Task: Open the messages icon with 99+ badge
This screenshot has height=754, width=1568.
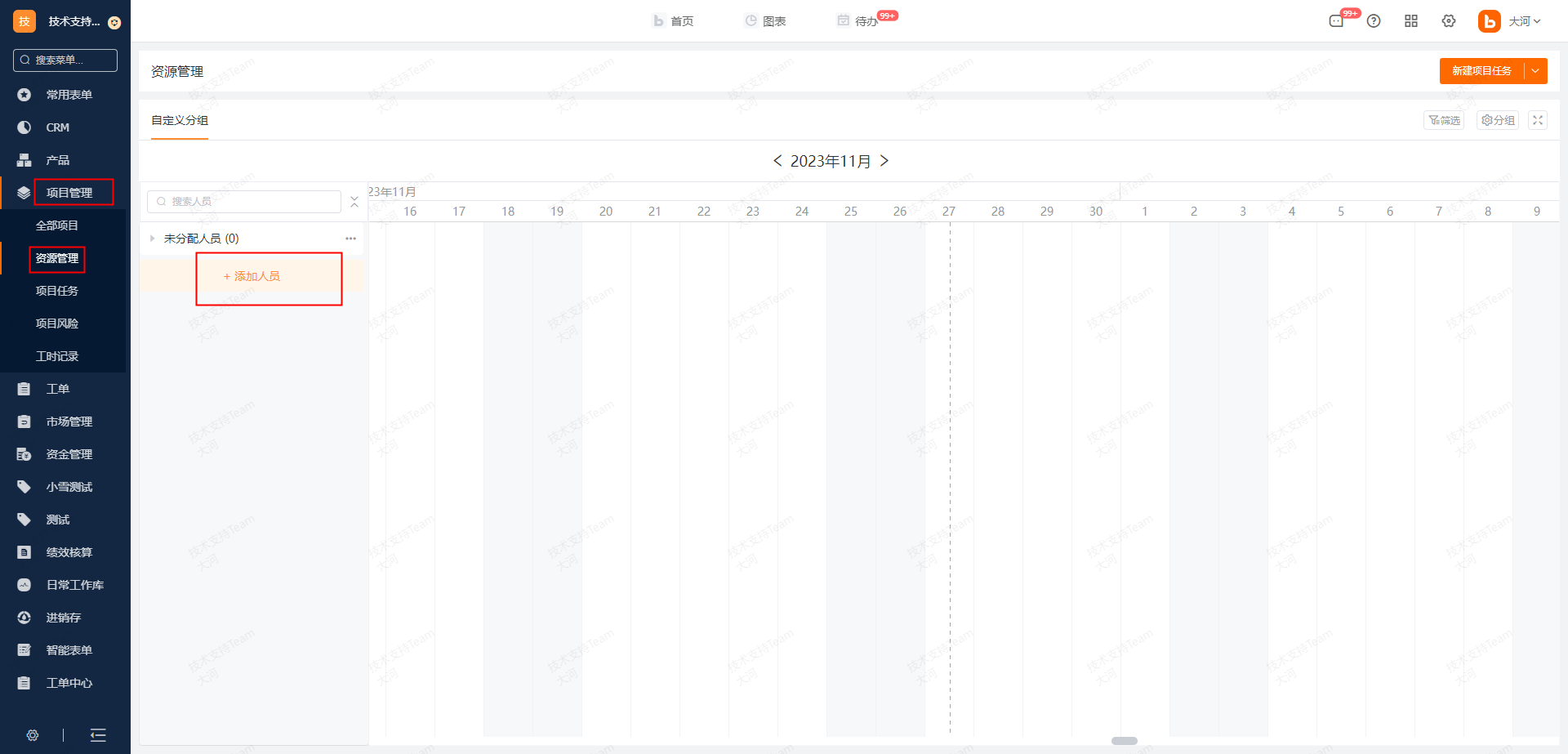Action: 1337,21
